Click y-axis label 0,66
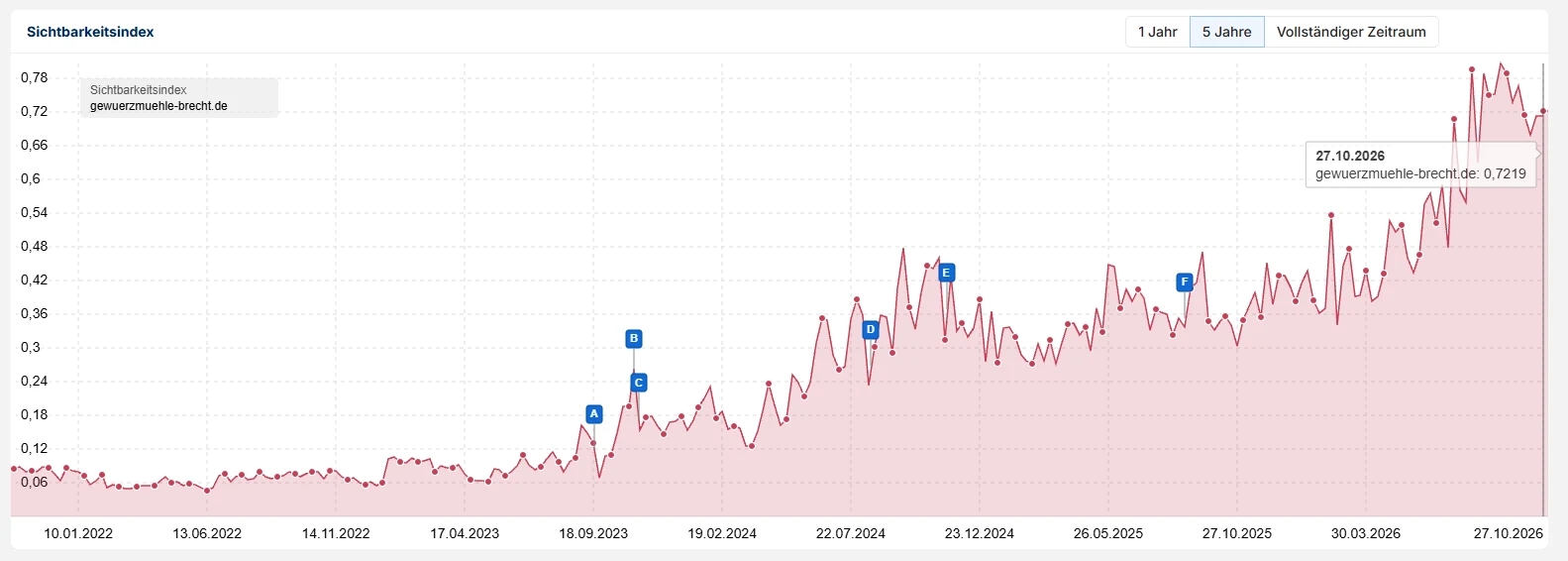The height and width of the screenshot is (561, 1568). tap(35, 145)
